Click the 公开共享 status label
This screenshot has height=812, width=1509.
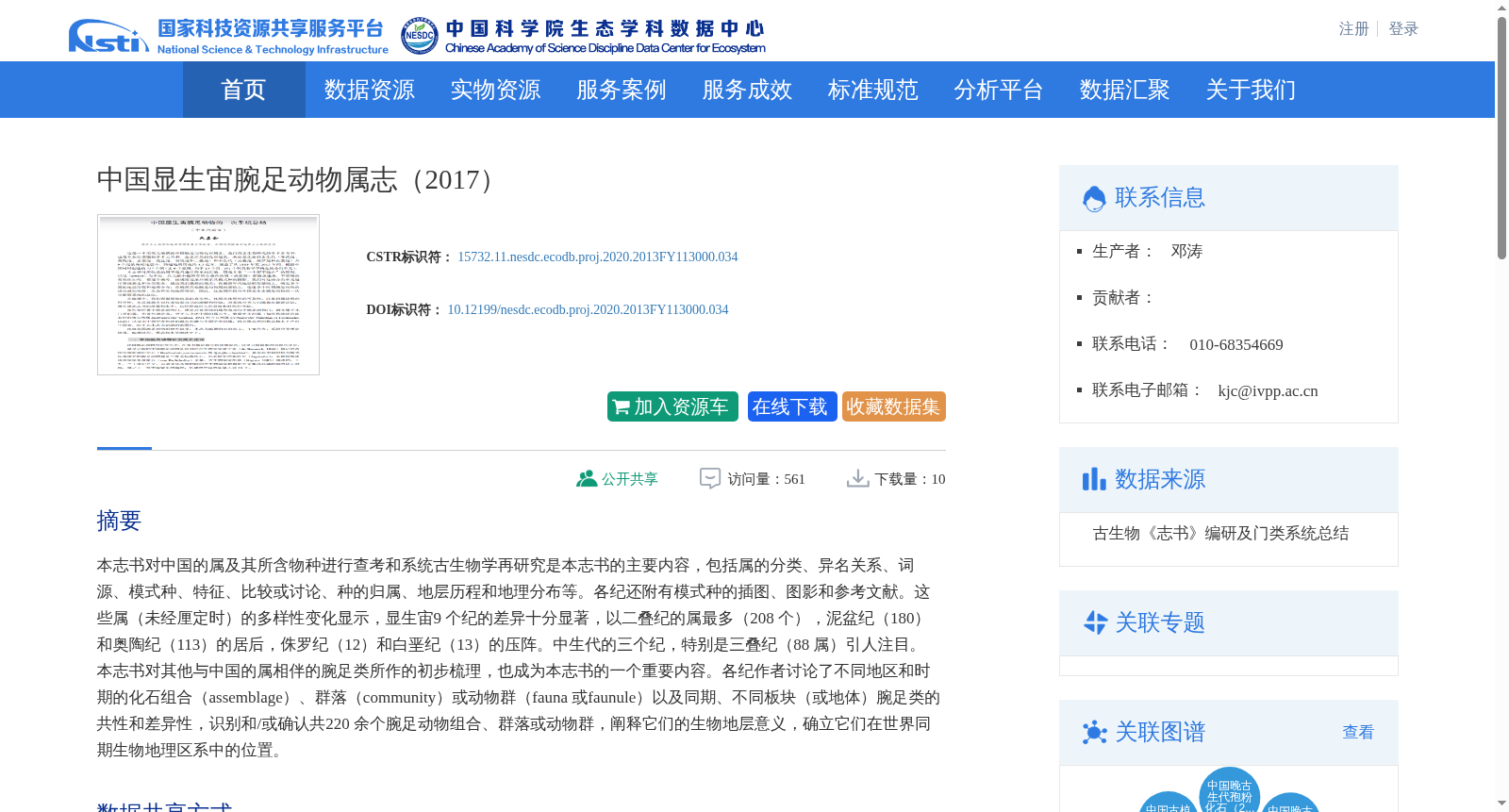pos(630,479)
